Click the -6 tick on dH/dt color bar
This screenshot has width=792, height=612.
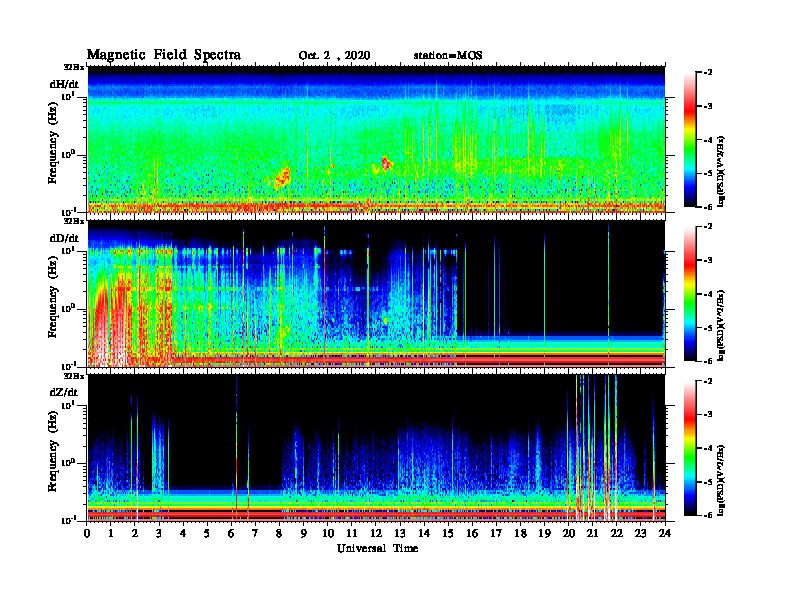click(x=708, y=207)
